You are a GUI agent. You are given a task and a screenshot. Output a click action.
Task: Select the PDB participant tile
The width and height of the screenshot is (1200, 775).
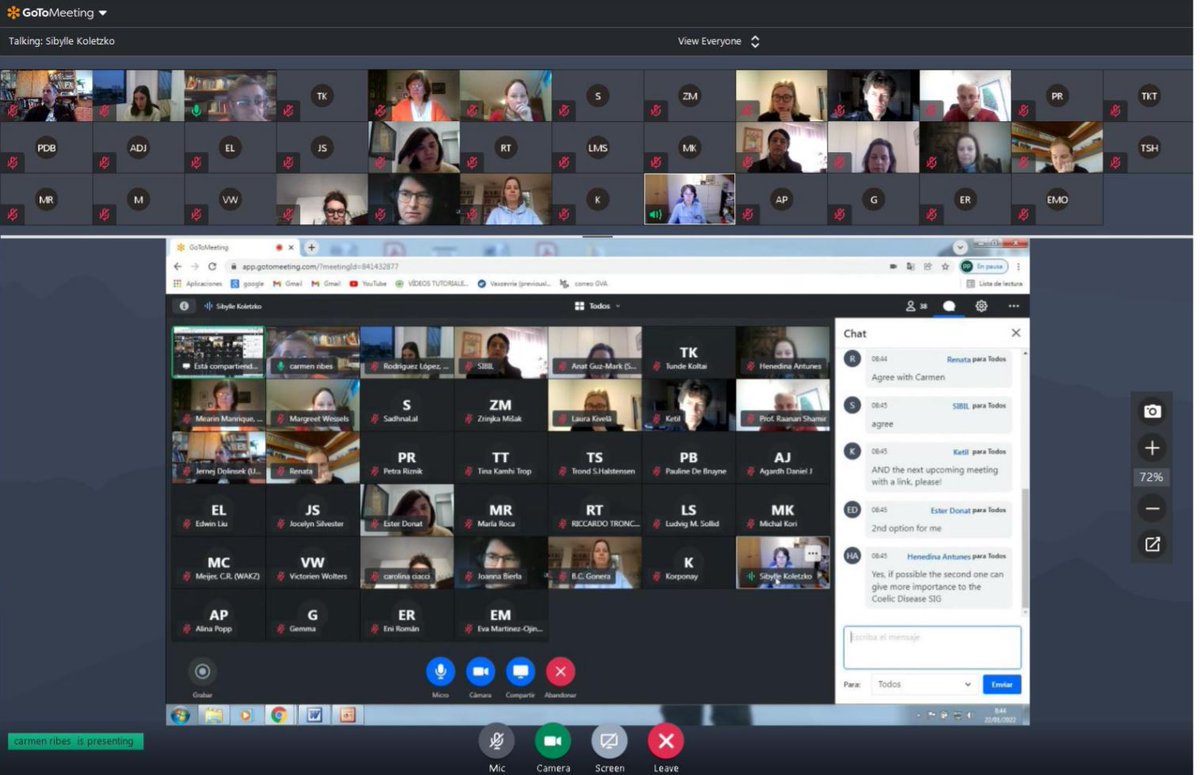click(x=46, y=148)
